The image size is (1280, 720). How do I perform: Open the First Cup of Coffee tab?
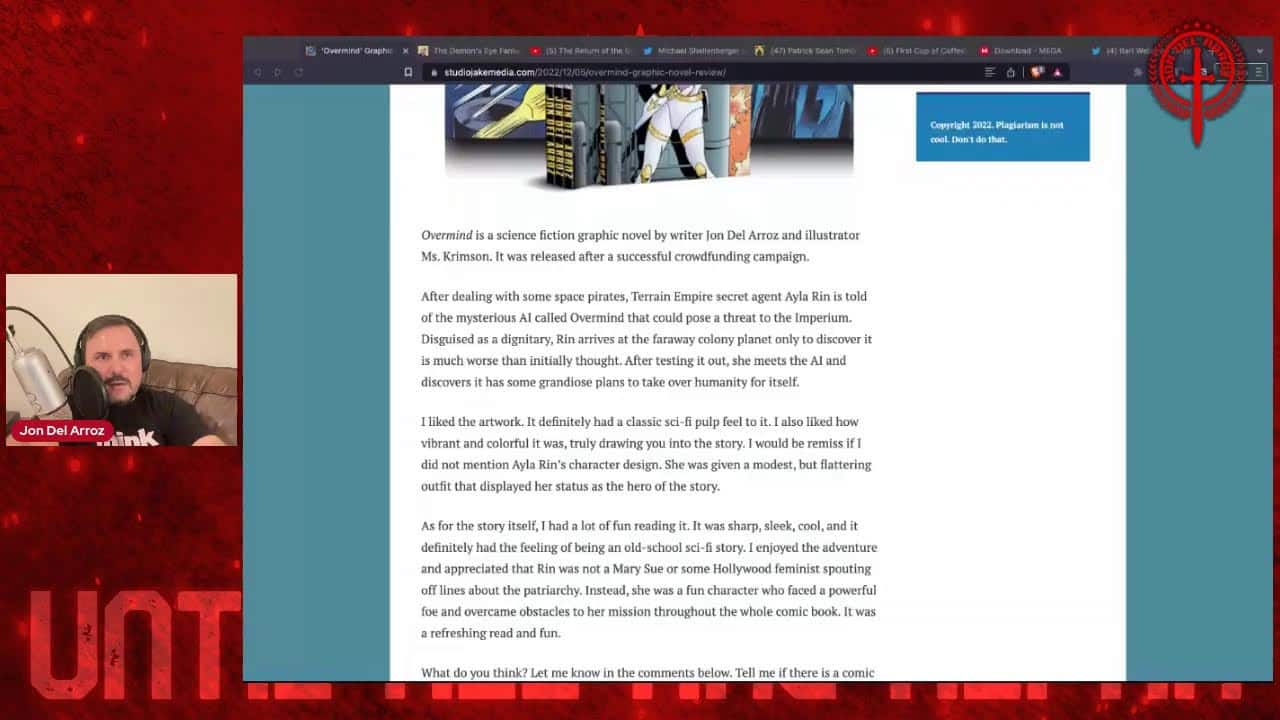coord(922,51)
